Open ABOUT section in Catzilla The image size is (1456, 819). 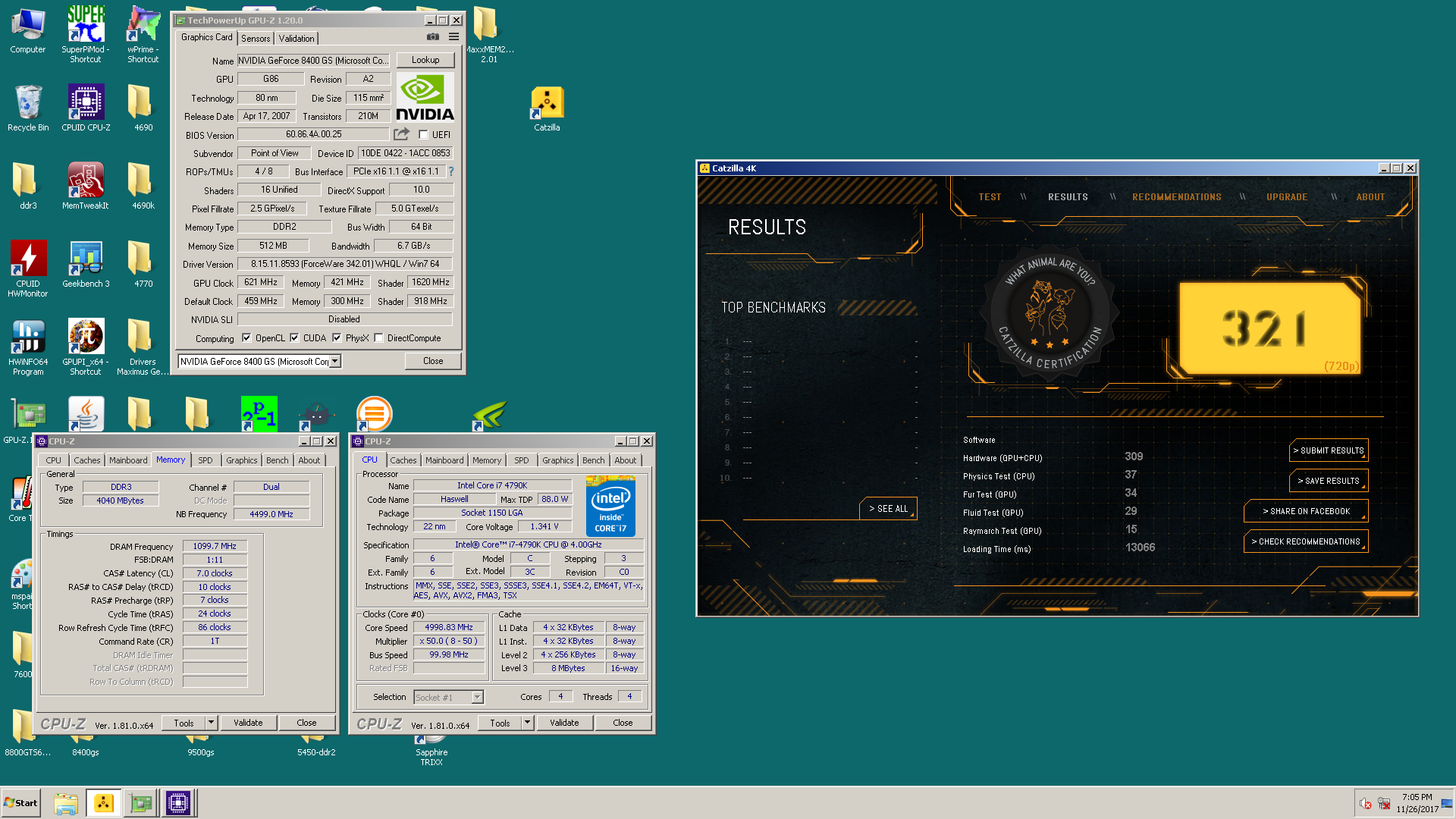pyautogui.click(x=1370, y=197)
